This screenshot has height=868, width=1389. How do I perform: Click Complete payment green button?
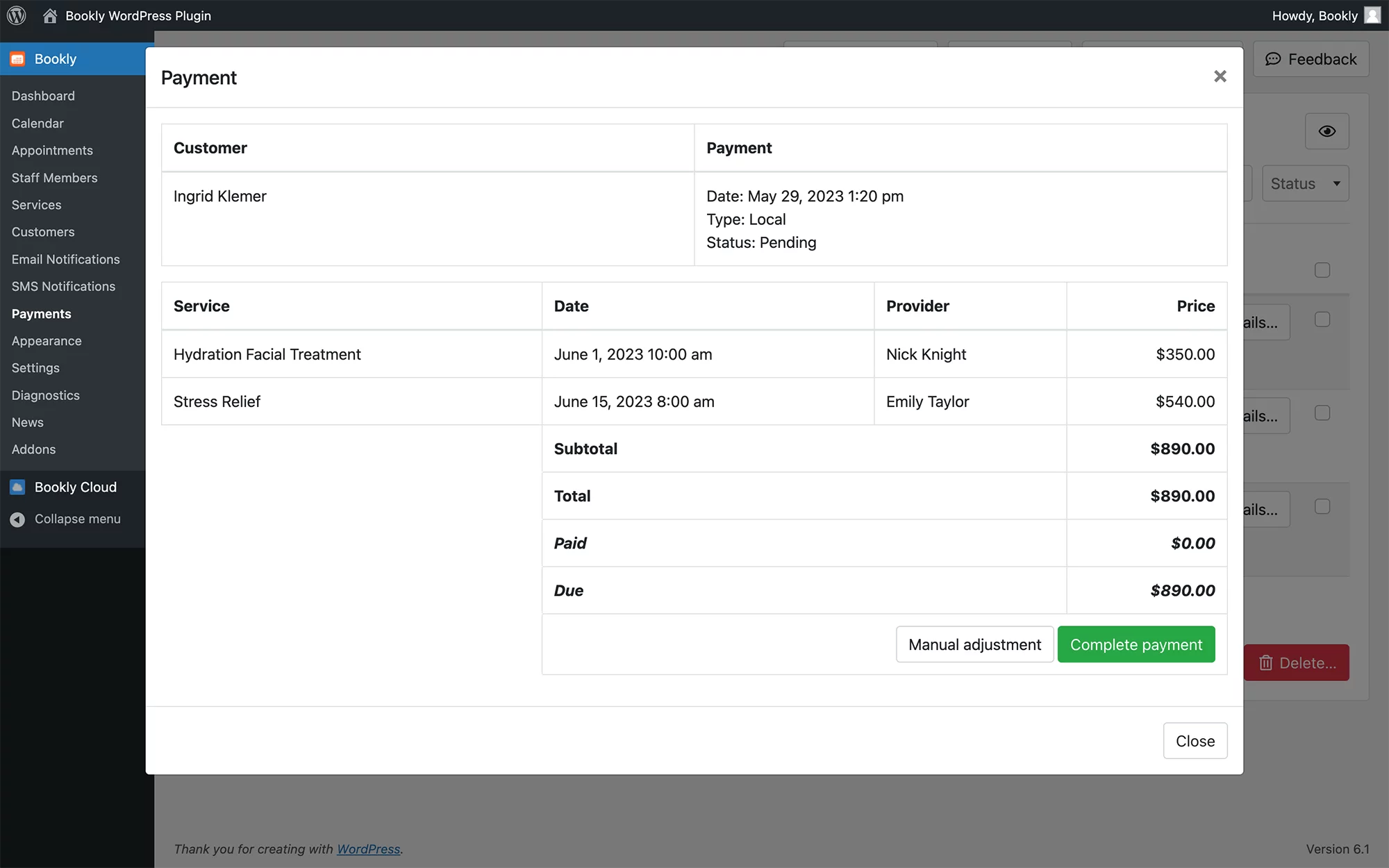(1136, 644)
